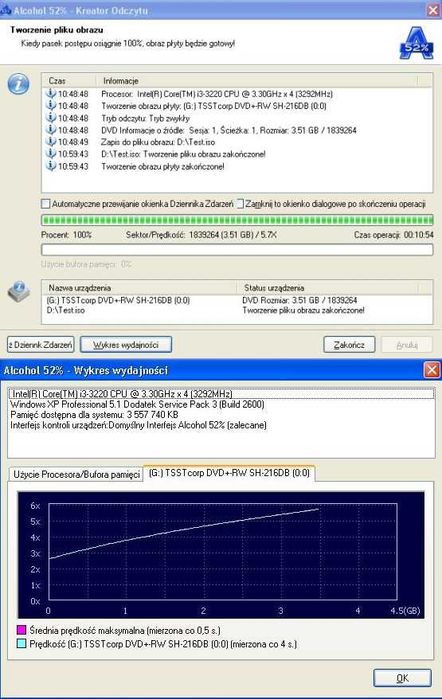Image resolution: width=442 pixels, height=699 pixels.
Task: Select the Intel(R) Core(TM) i3-3220 CPU line
Action: point(221,394)
